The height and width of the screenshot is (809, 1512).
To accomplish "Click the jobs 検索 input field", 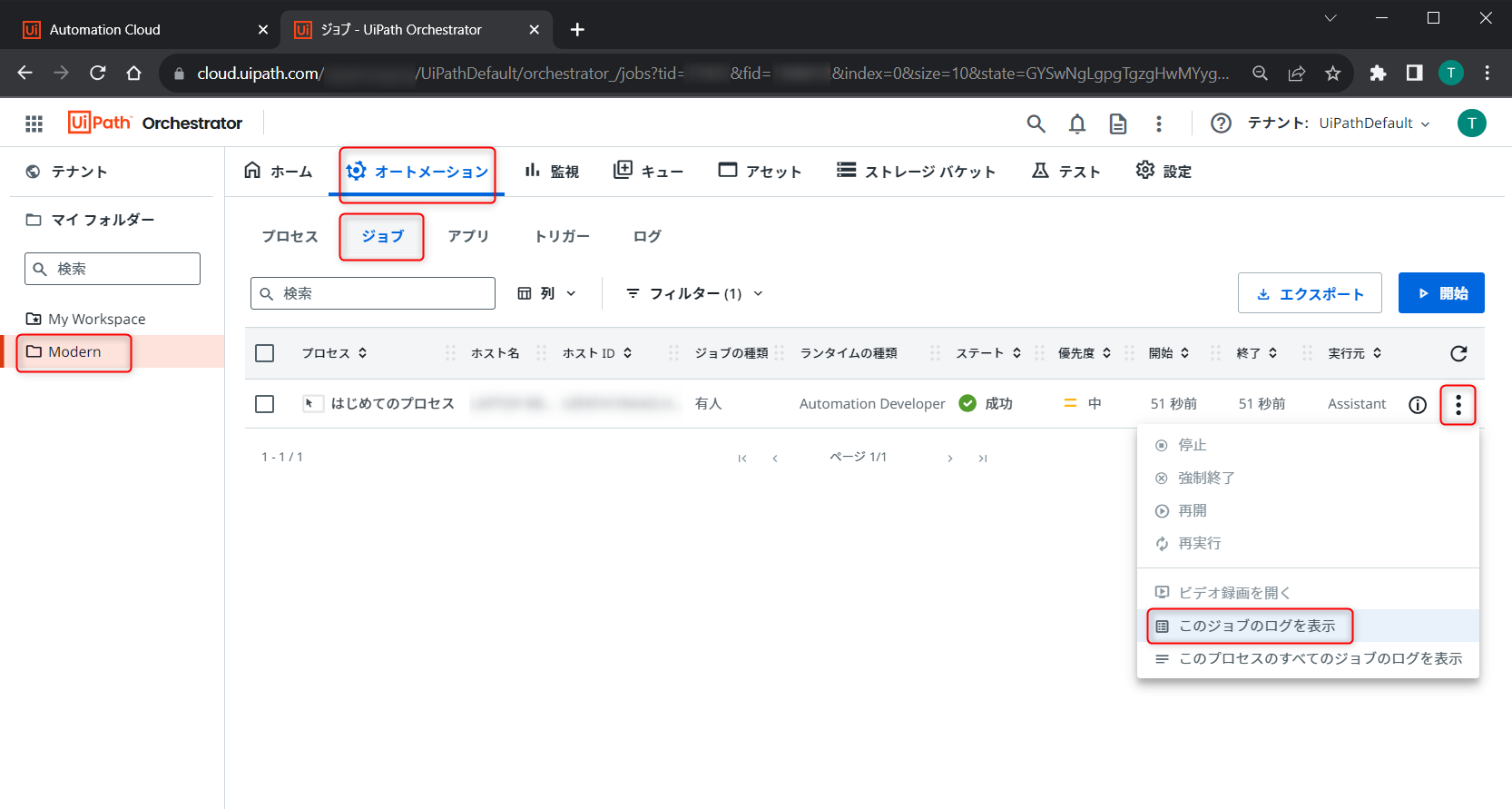I will click(373, 293).
